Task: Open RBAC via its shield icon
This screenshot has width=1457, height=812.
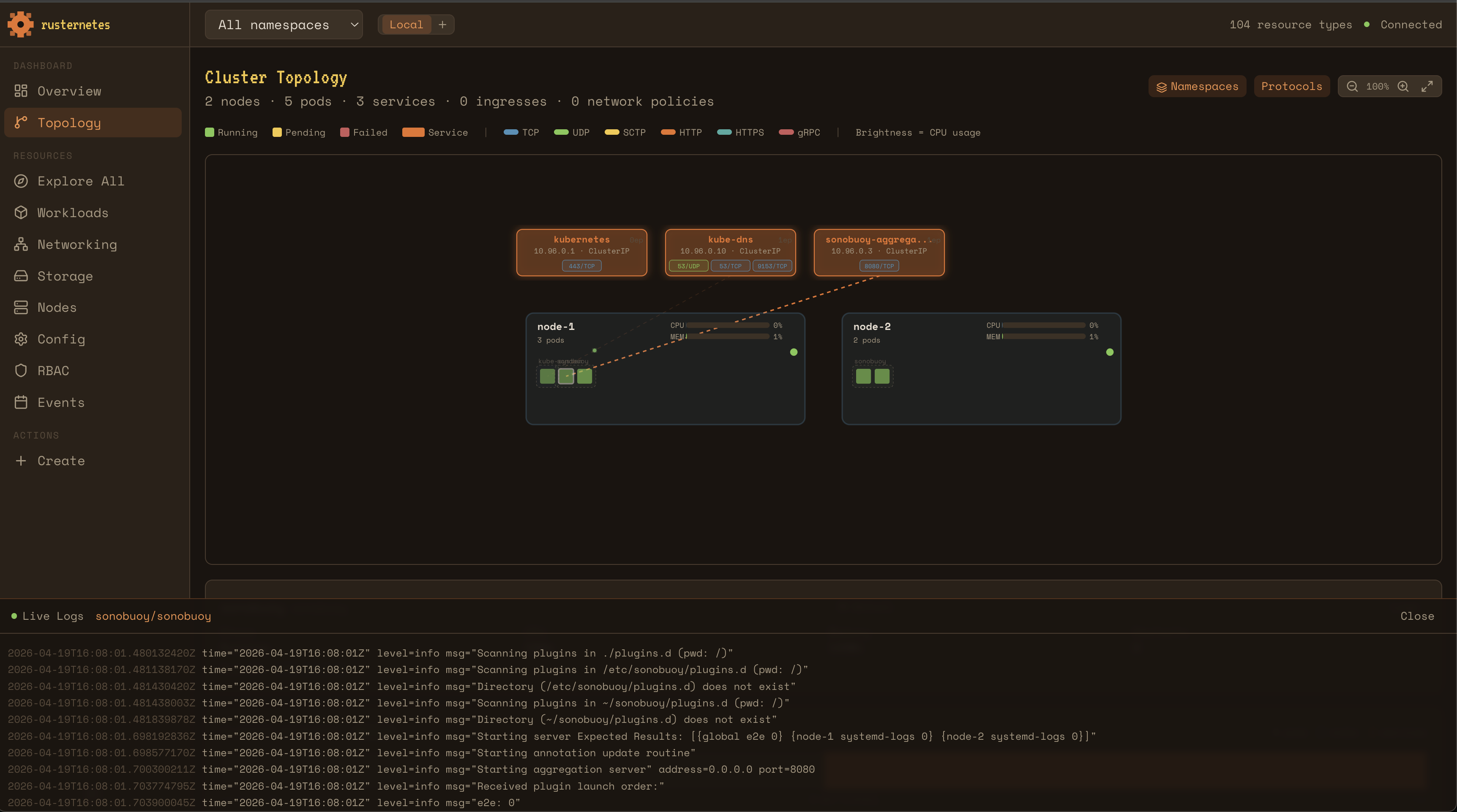Action: tap(21, 371)
